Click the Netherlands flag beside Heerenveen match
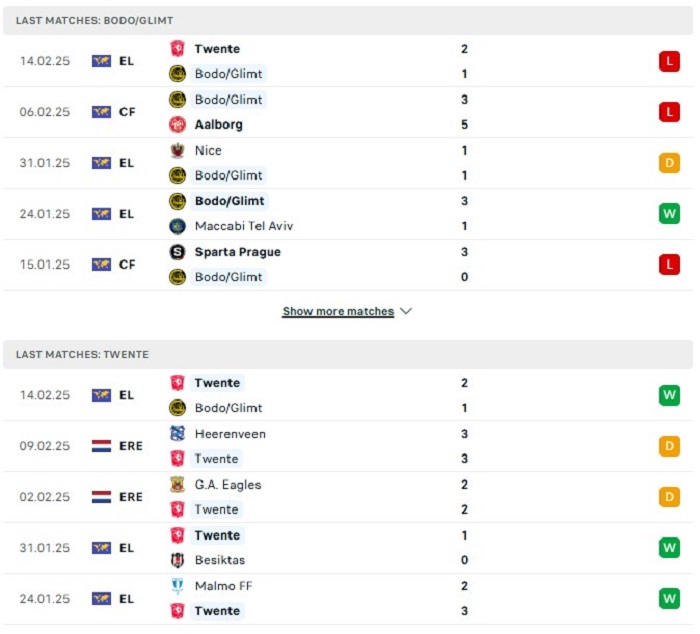The width and height of the screenshot is (700, 634). tap(101, 446)
